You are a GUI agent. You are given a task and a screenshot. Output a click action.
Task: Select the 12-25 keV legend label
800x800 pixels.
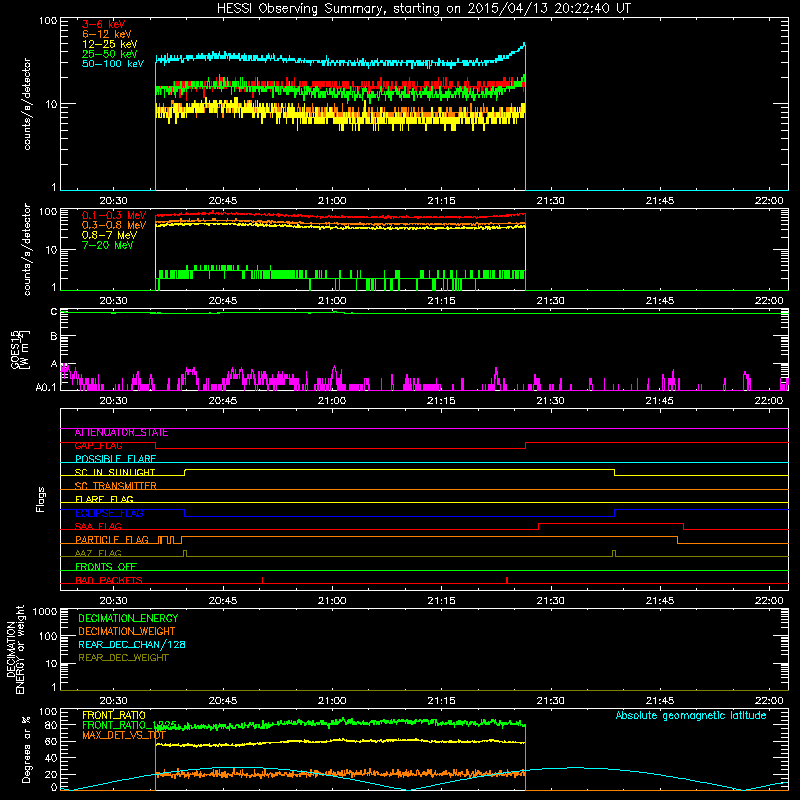110,44
